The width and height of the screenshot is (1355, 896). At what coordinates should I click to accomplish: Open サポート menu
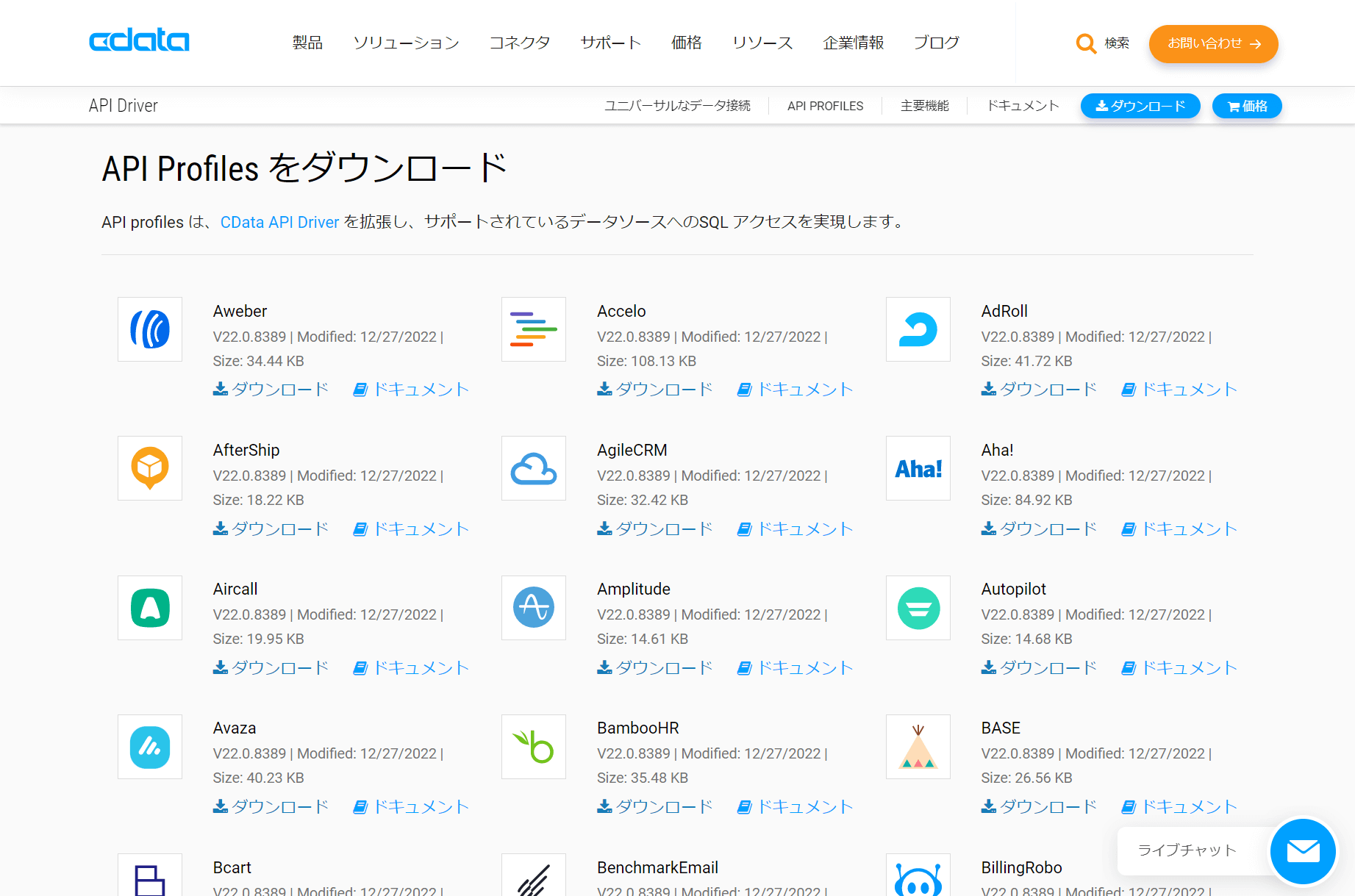click(x=611, y=43)
